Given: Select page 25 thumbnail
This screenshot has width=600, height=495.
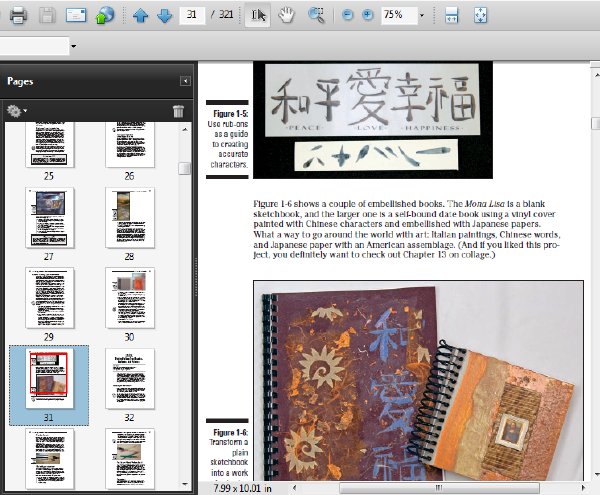Looking at the screenshot, I should click(50, 145).
